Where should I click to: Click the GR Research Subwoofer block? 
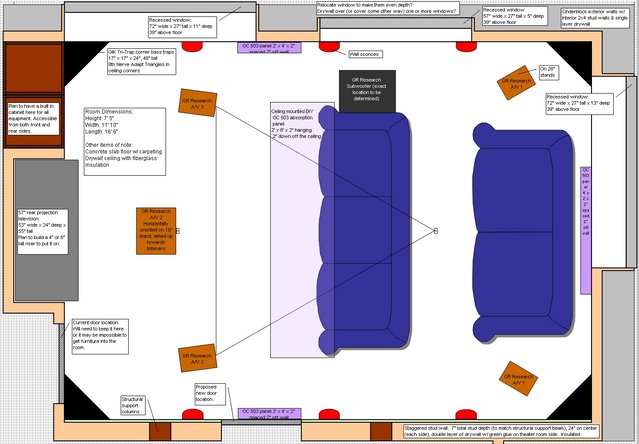click(x=367, y=91)
